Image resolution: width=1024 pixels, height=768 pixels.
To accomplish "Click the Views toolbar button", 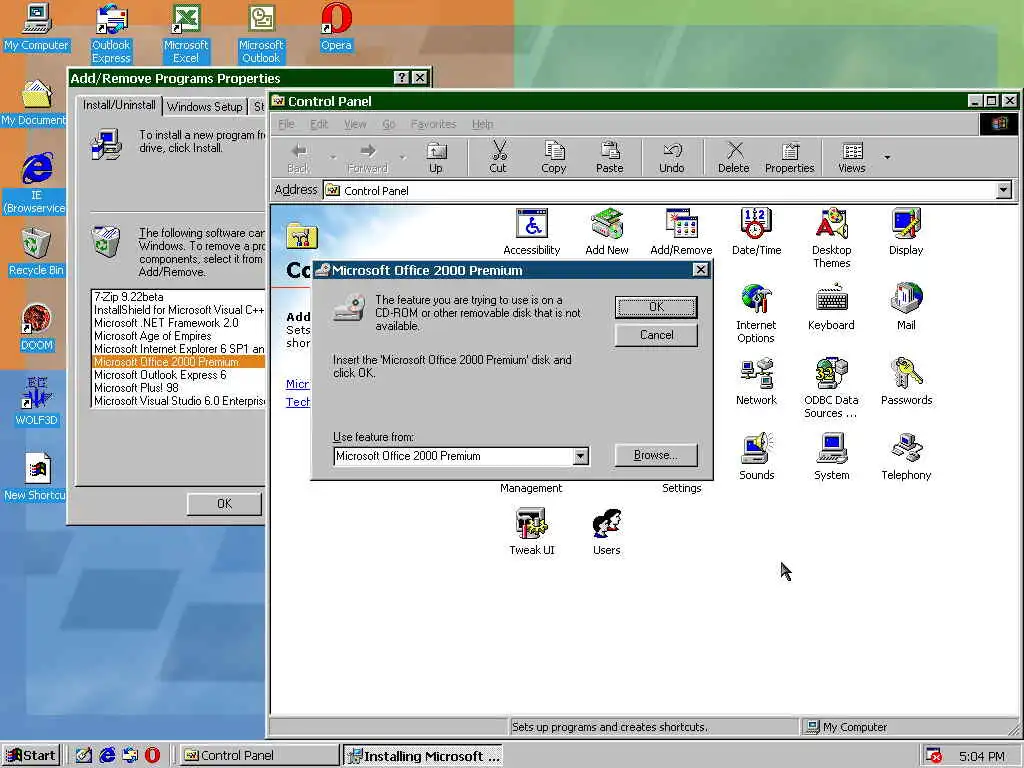I will 852,158.
